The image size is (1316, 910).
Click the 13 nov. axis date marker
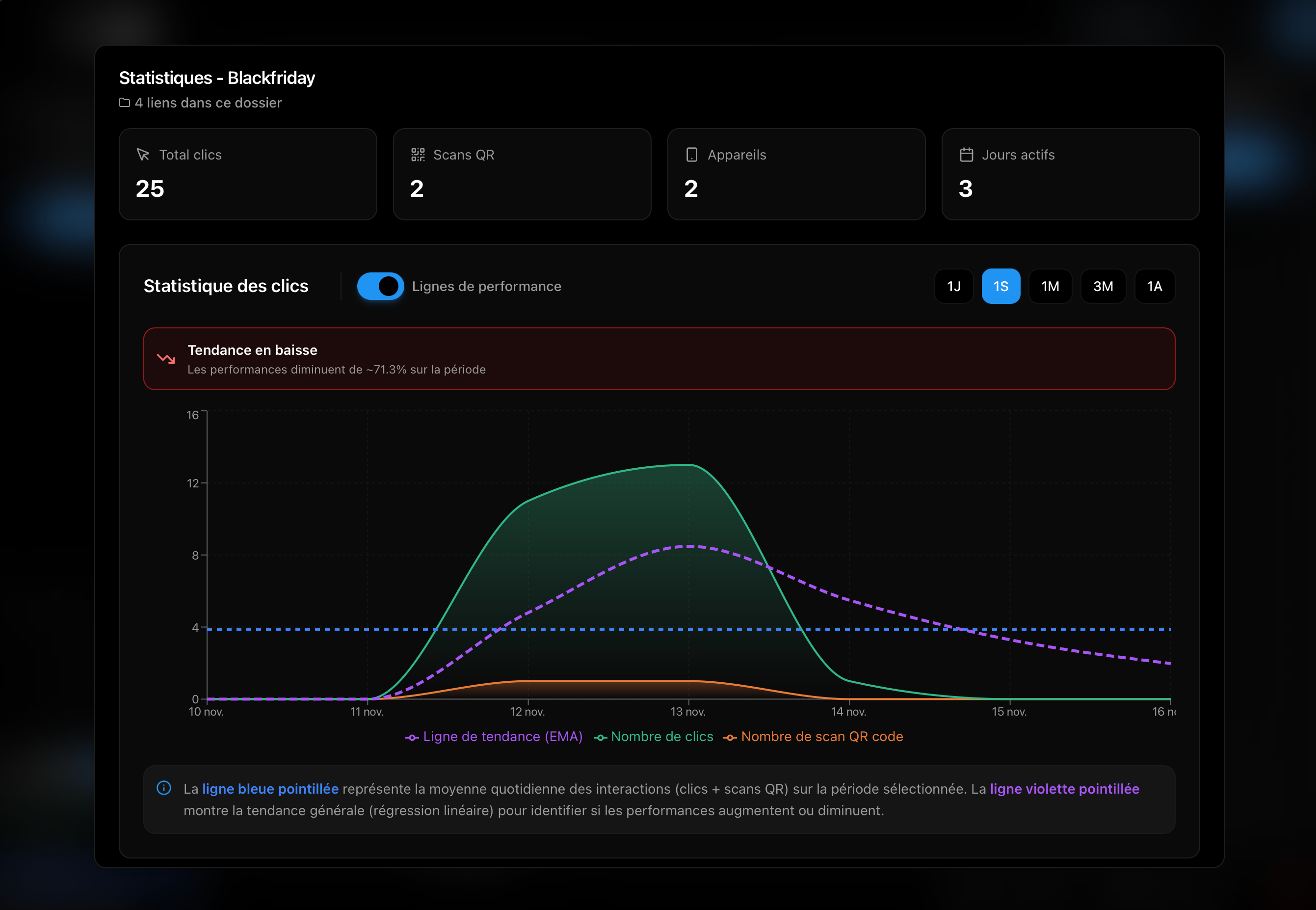(688, 712)
